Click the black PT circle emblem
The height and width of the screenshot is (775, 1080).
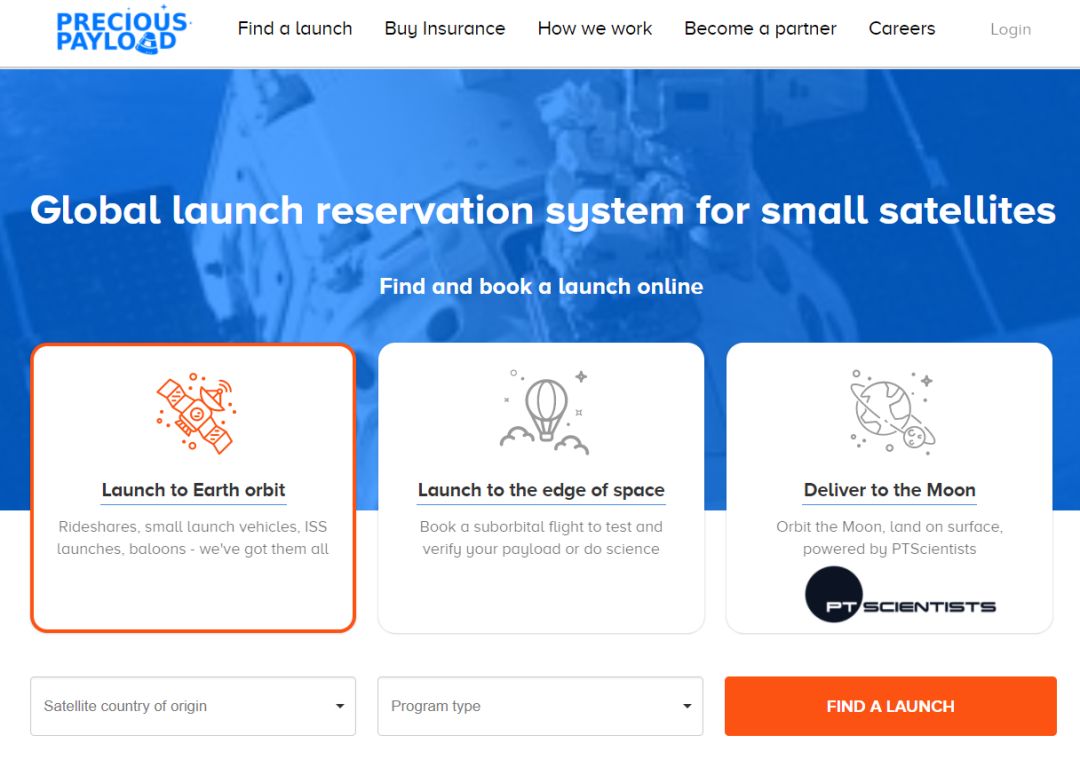pos(833,595)
